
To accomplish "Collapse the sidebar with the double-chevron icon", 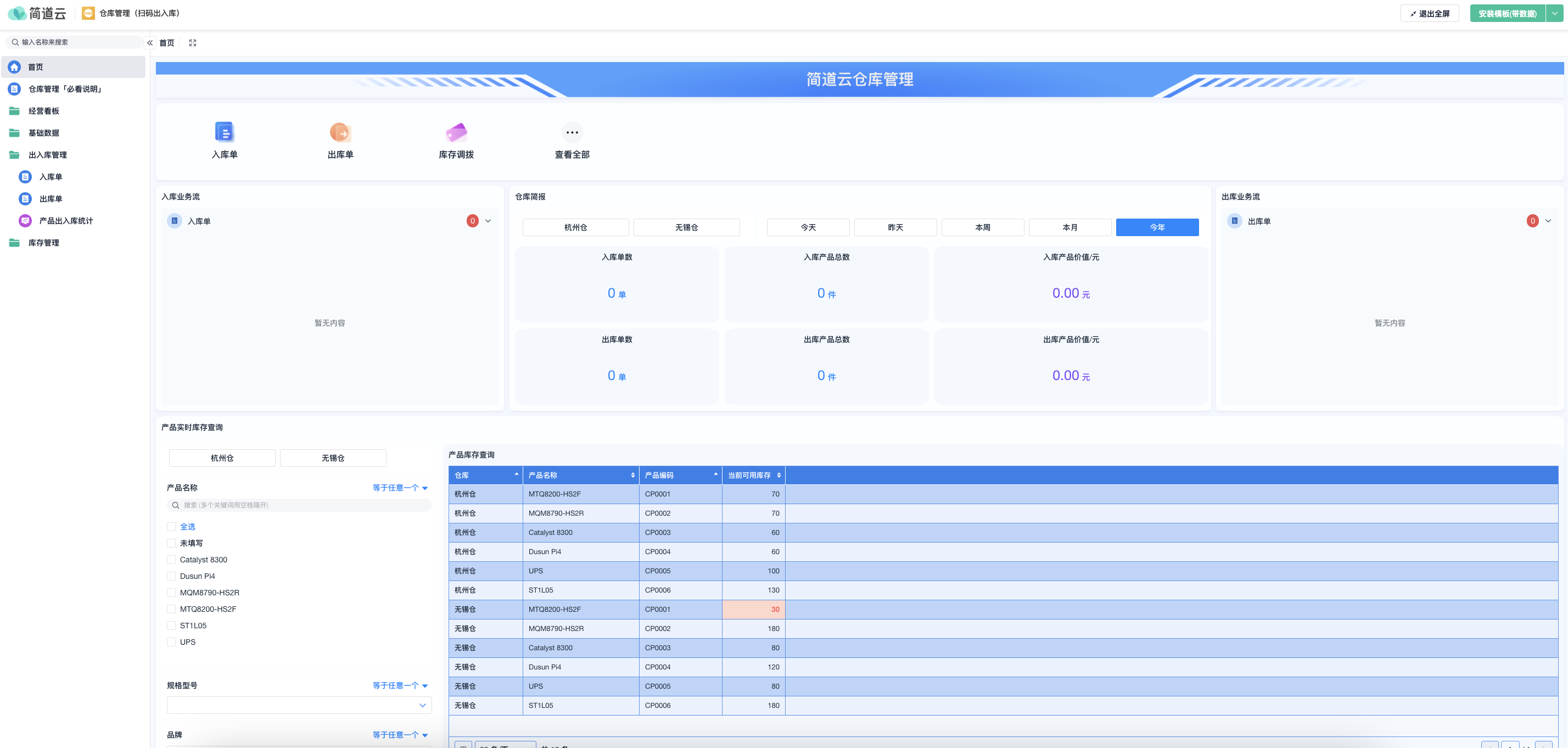I will 150,43.
